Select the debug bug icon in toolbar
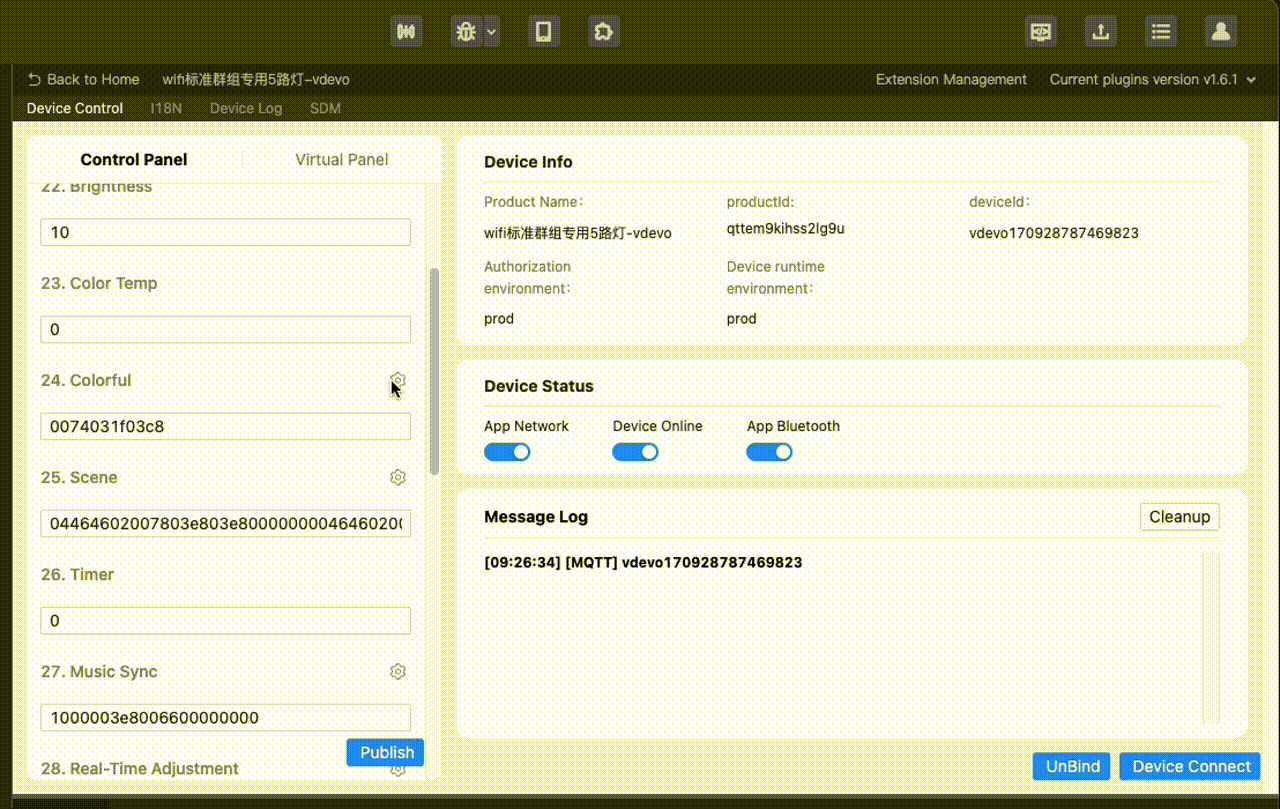 pyautogui.click(x=466, y=31)
